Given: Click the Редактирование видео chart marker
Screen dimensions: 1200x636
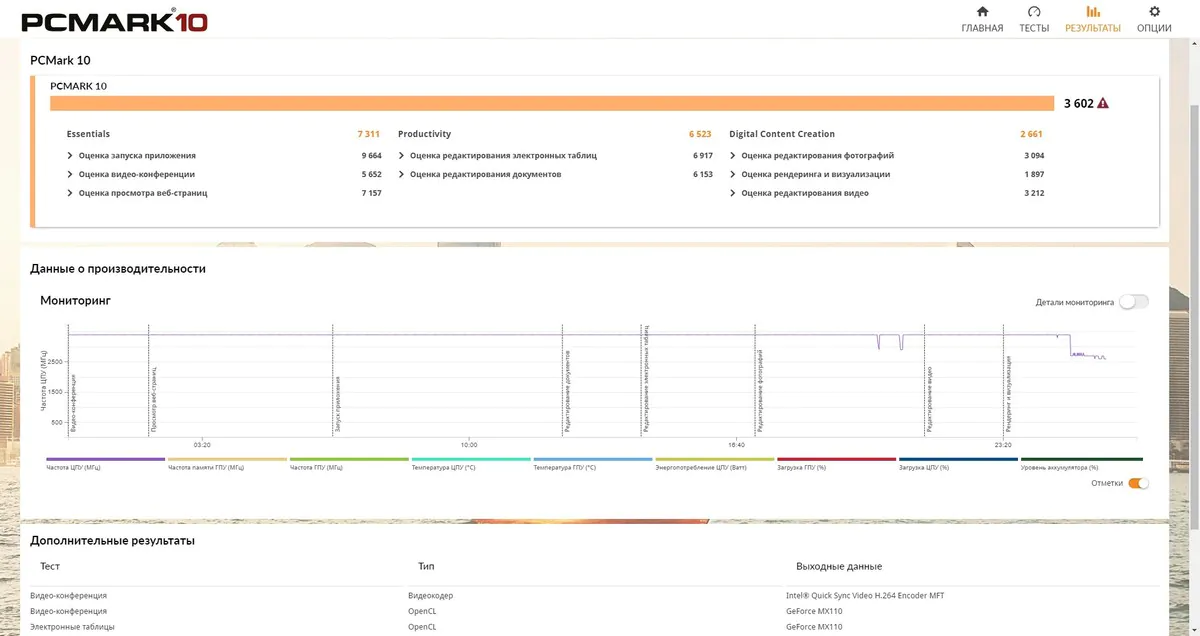Looking at the screenshot, I should [x=930, y=399].
